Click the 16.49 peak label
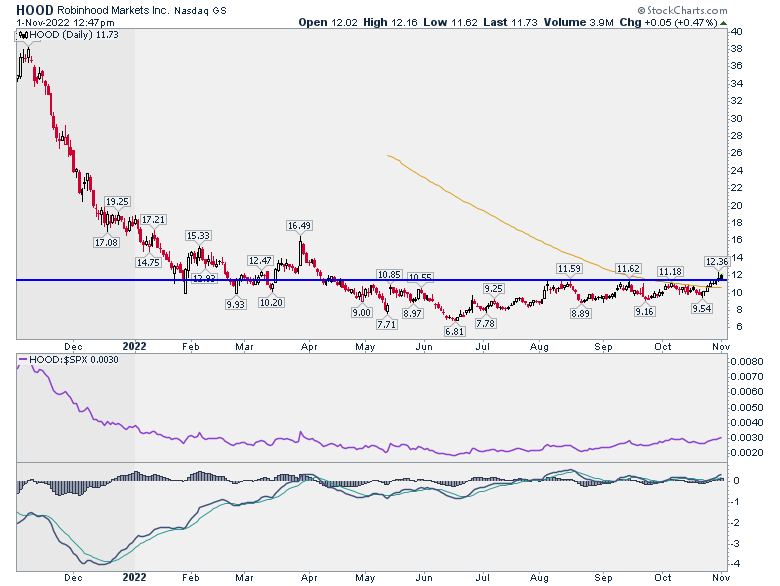This screenshot has width=780, height=586. click(299, 225)
